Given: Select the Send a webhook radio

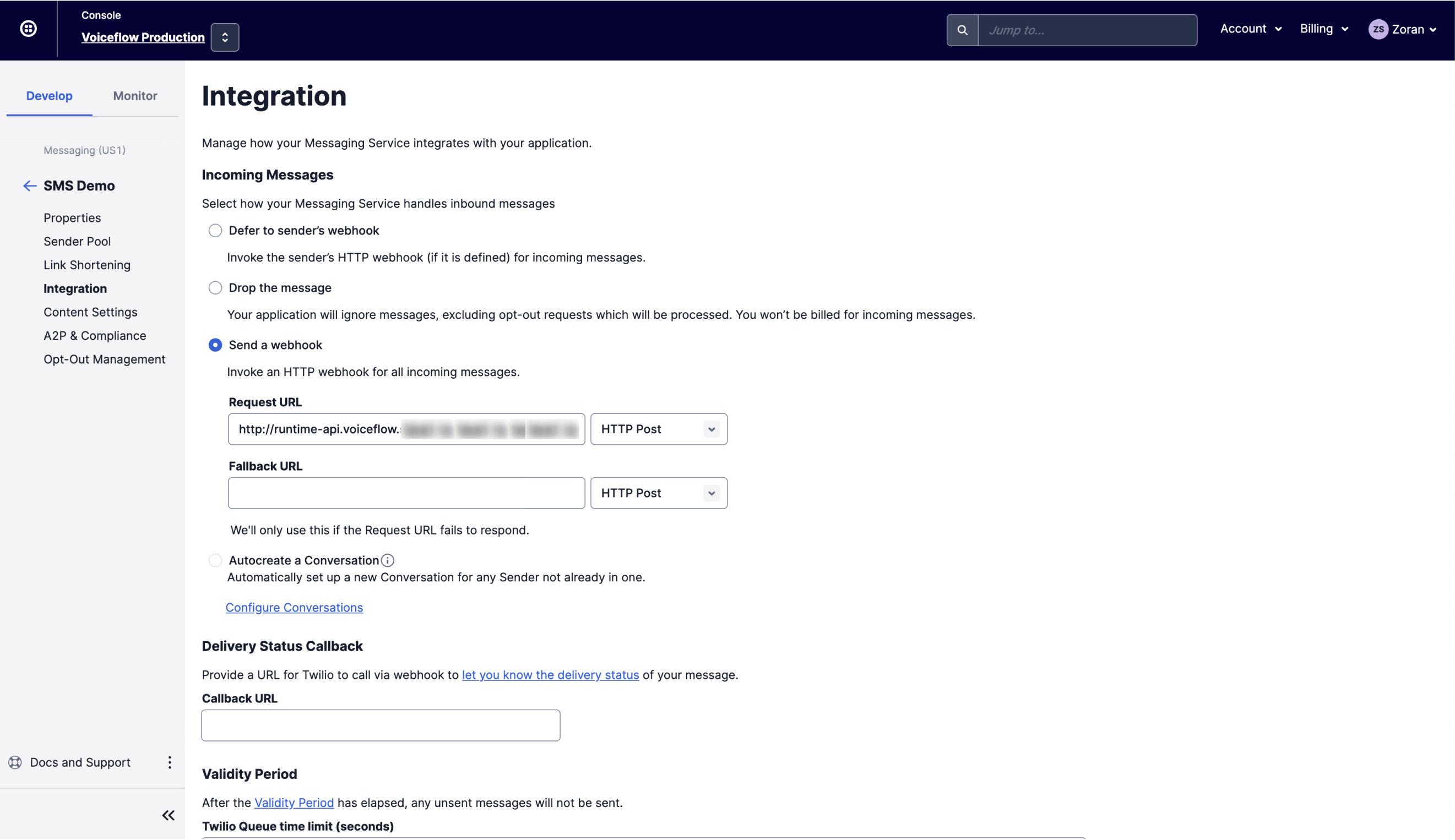Looking at the screenshot, I should tap(215, 345).
